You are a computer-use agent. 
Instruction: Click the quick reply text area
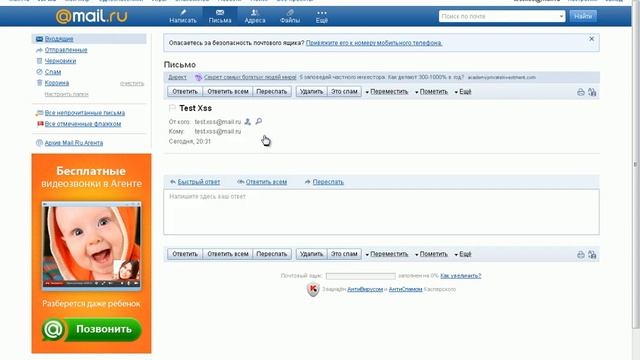point(381,212)
